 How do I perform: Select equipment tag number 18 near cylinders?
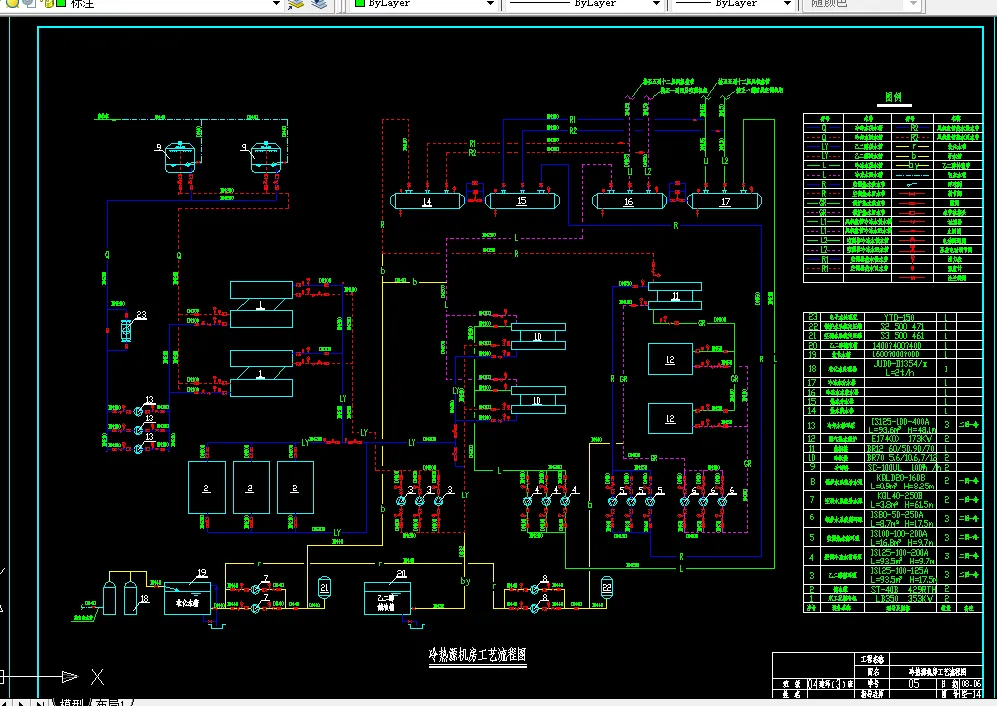144,599
